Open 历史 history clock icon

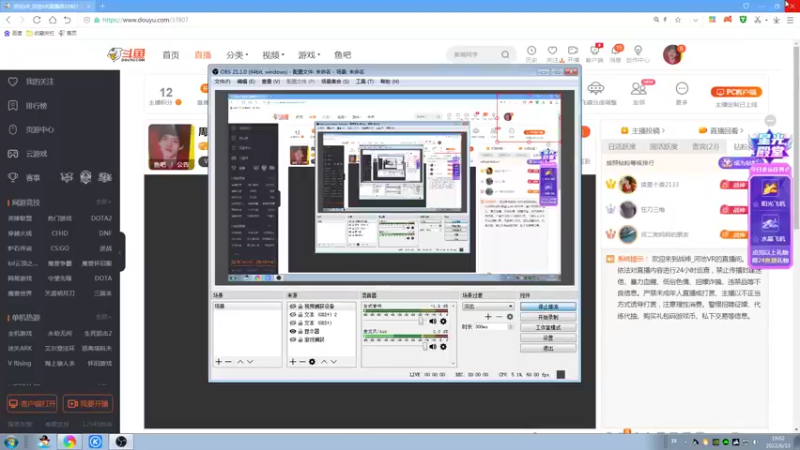pos(531,53)
